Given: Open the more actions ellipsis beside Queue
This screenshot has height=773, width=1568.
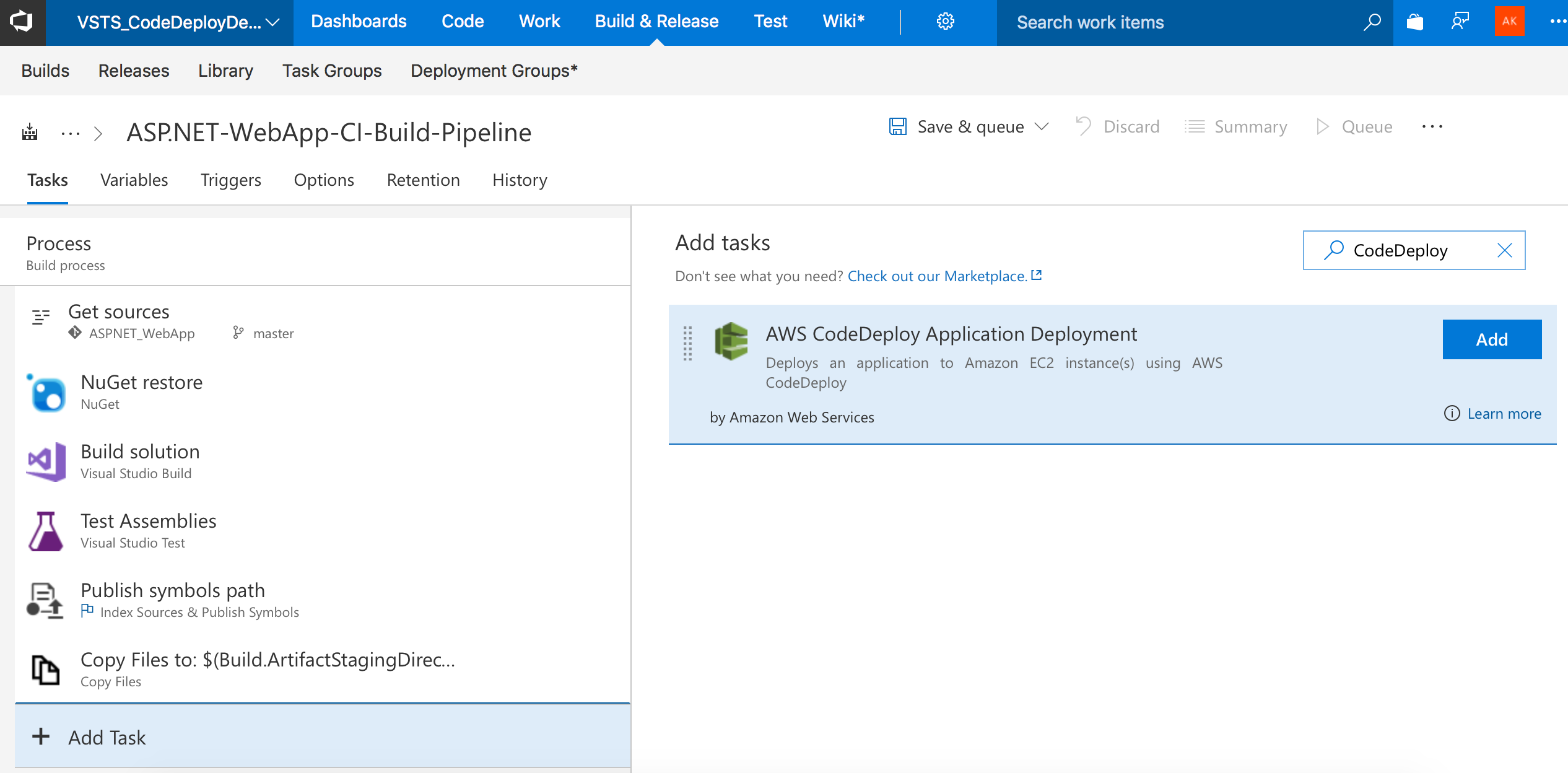Looking at the screenshot, I should pos(1432,127).
